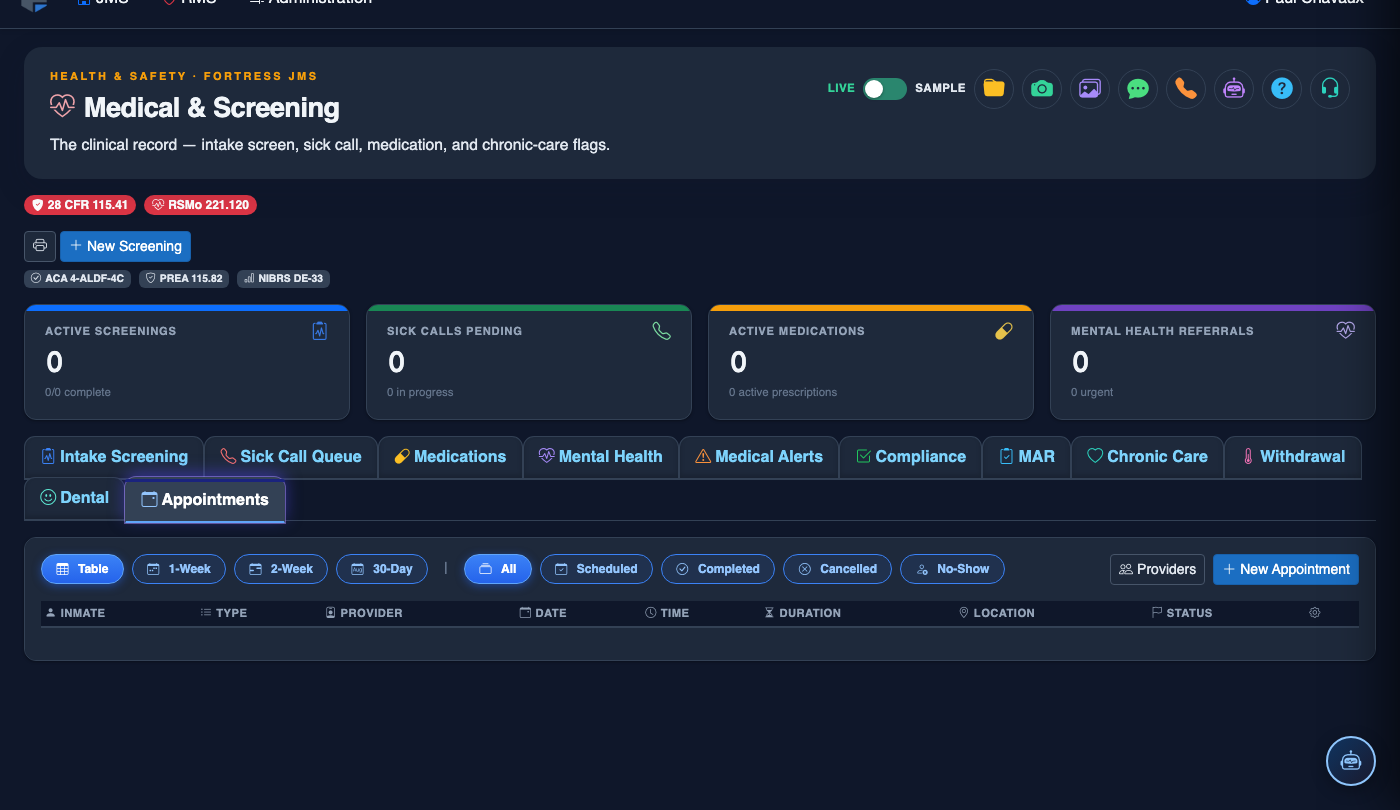Open the blue question mark help icon

tap(1282, 88)
